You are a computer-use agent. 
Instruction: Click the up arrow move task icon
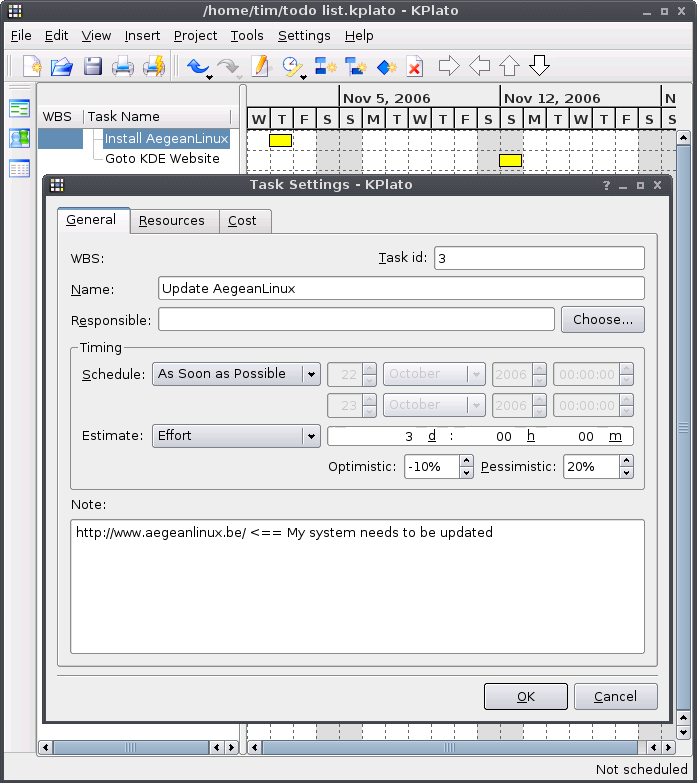point(509,65)
